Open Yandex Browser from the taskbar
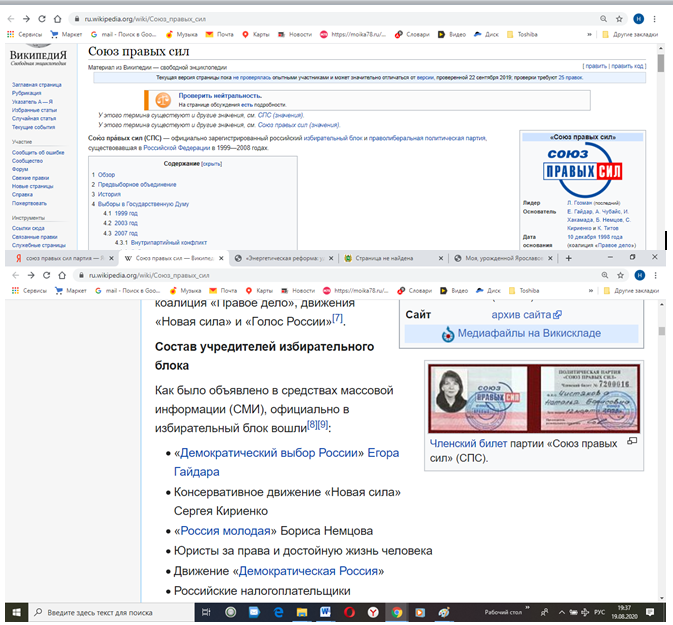This screenshot has height=625, width=673. click(373, 612)
